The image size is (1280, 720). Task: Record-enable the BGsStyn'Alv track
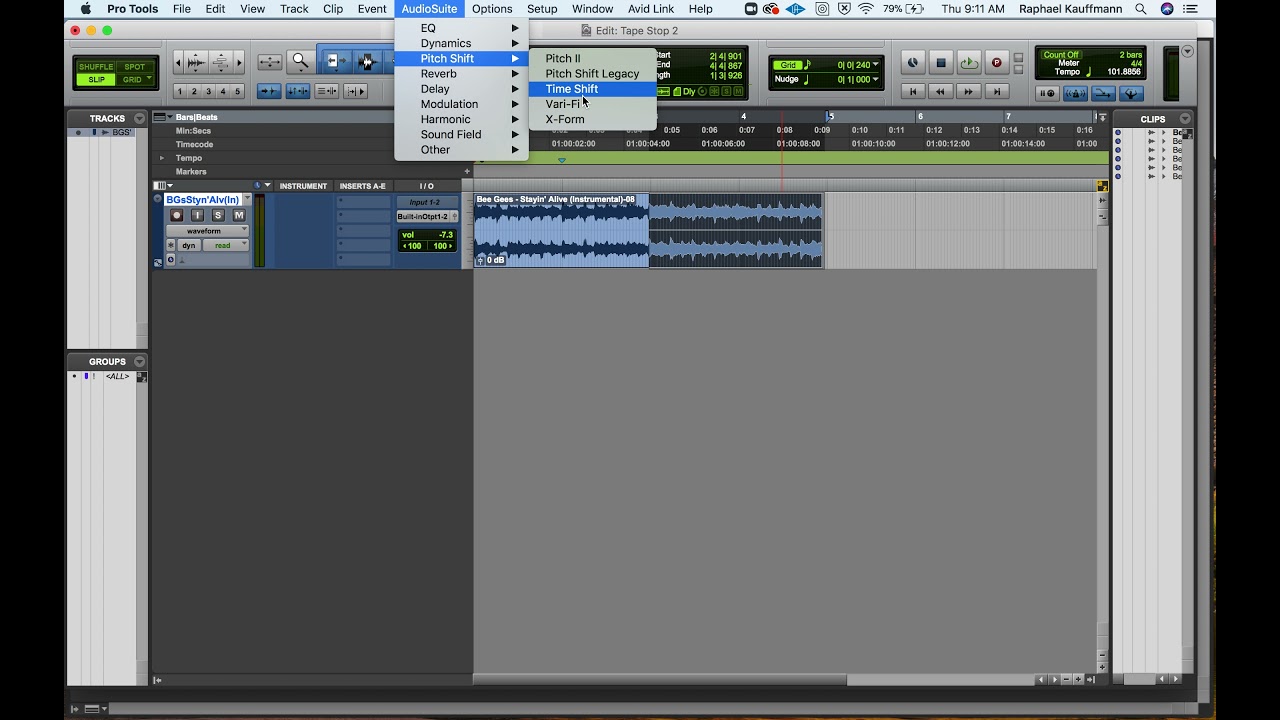click(x=177, y=215)
